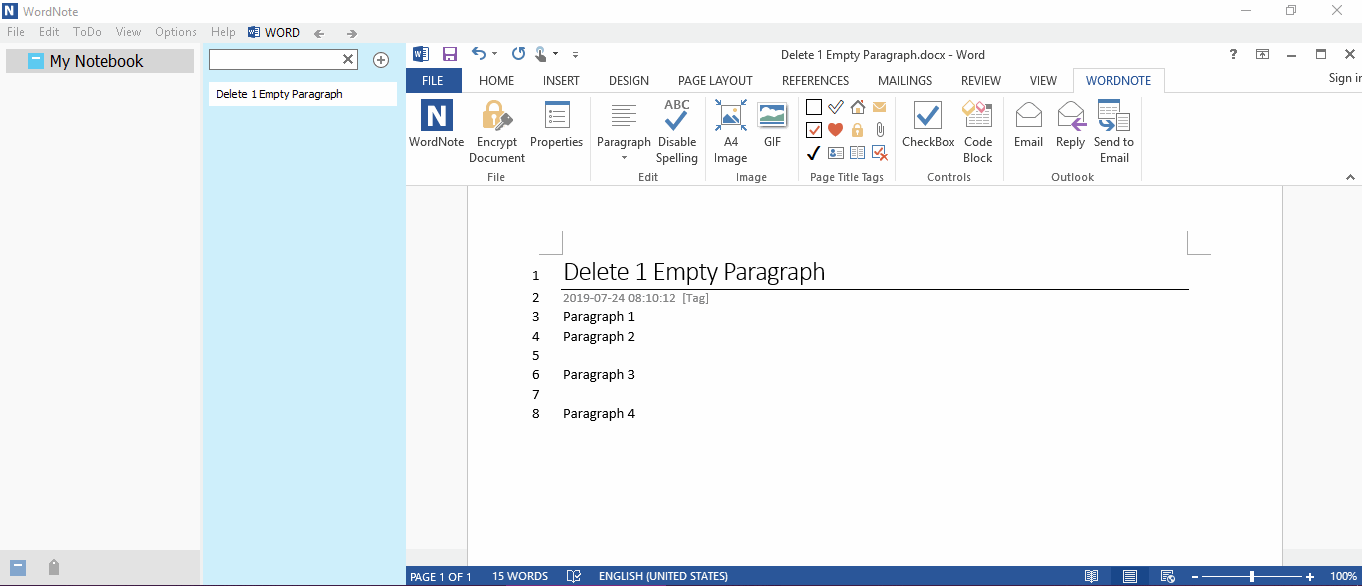Open Ribbon Display Options button
The image size is (1362, 586).
[x=1263, y=54]
